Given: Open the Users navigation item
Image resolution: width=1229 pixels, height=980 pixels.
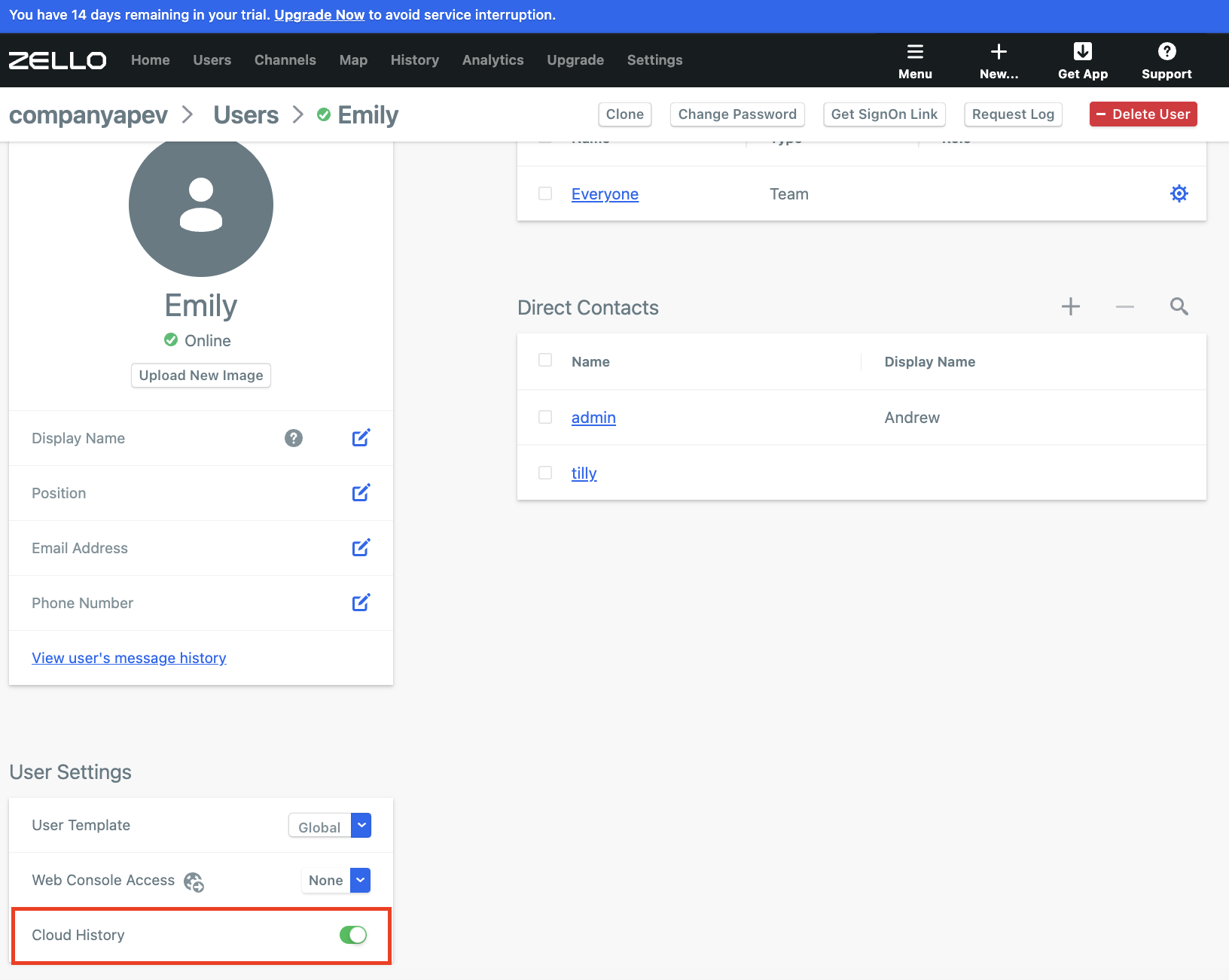Looking at the screenshot, I should click(x=212, y=60).
